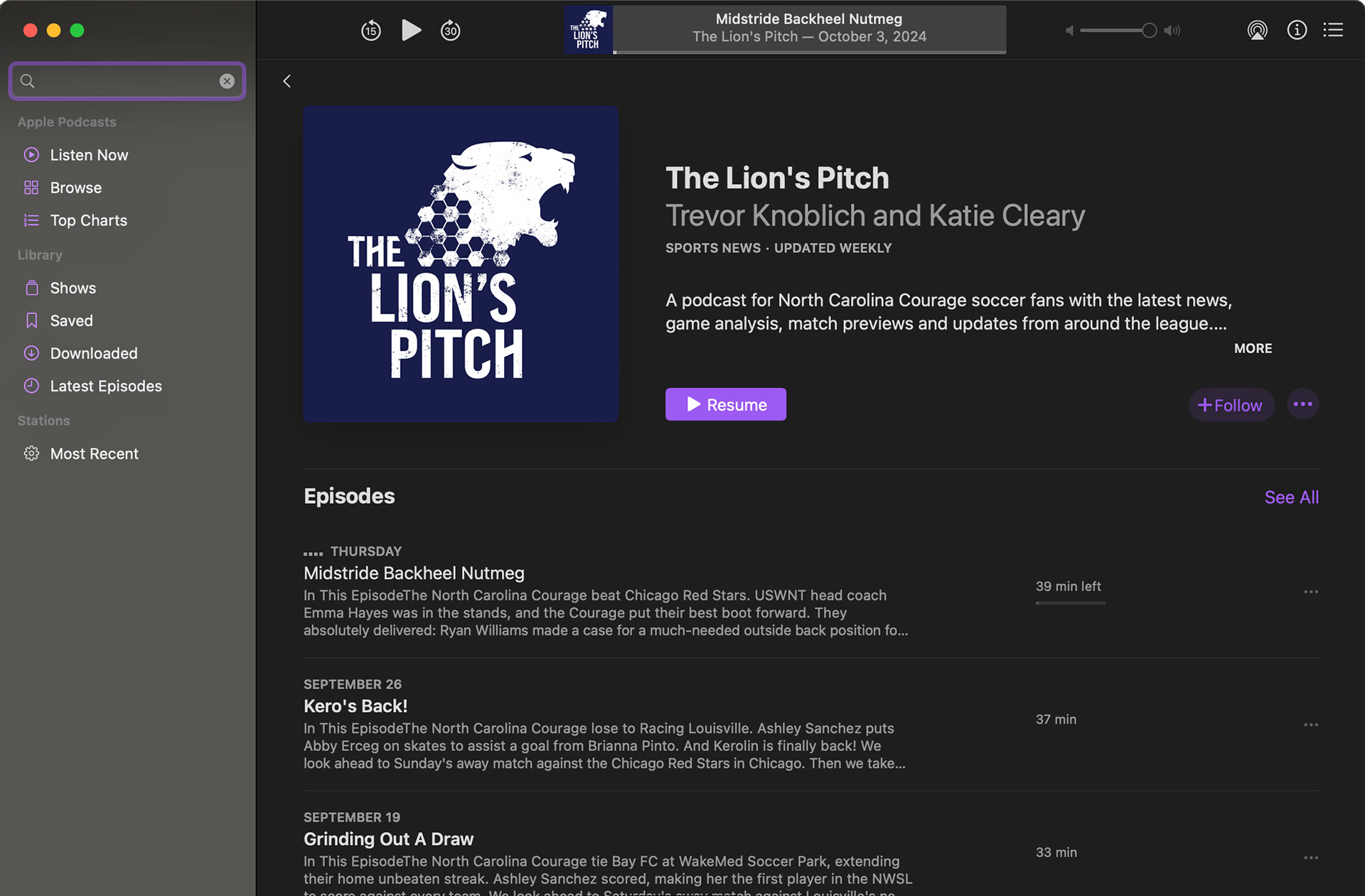Show the episode info icon
The height and width of the screenshot is (896, 1365).
pyautogui.click(x=1297, y=30)
